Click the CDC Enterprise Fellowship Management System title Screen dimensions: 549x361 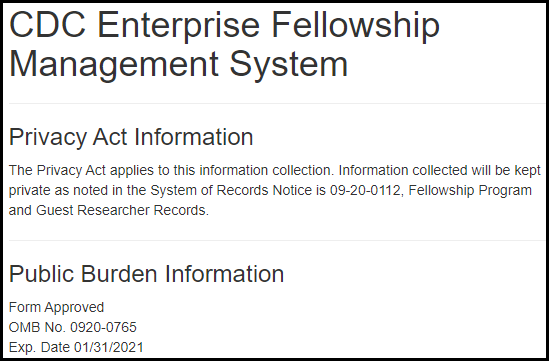pyautogui.click(x=224, y=44)
